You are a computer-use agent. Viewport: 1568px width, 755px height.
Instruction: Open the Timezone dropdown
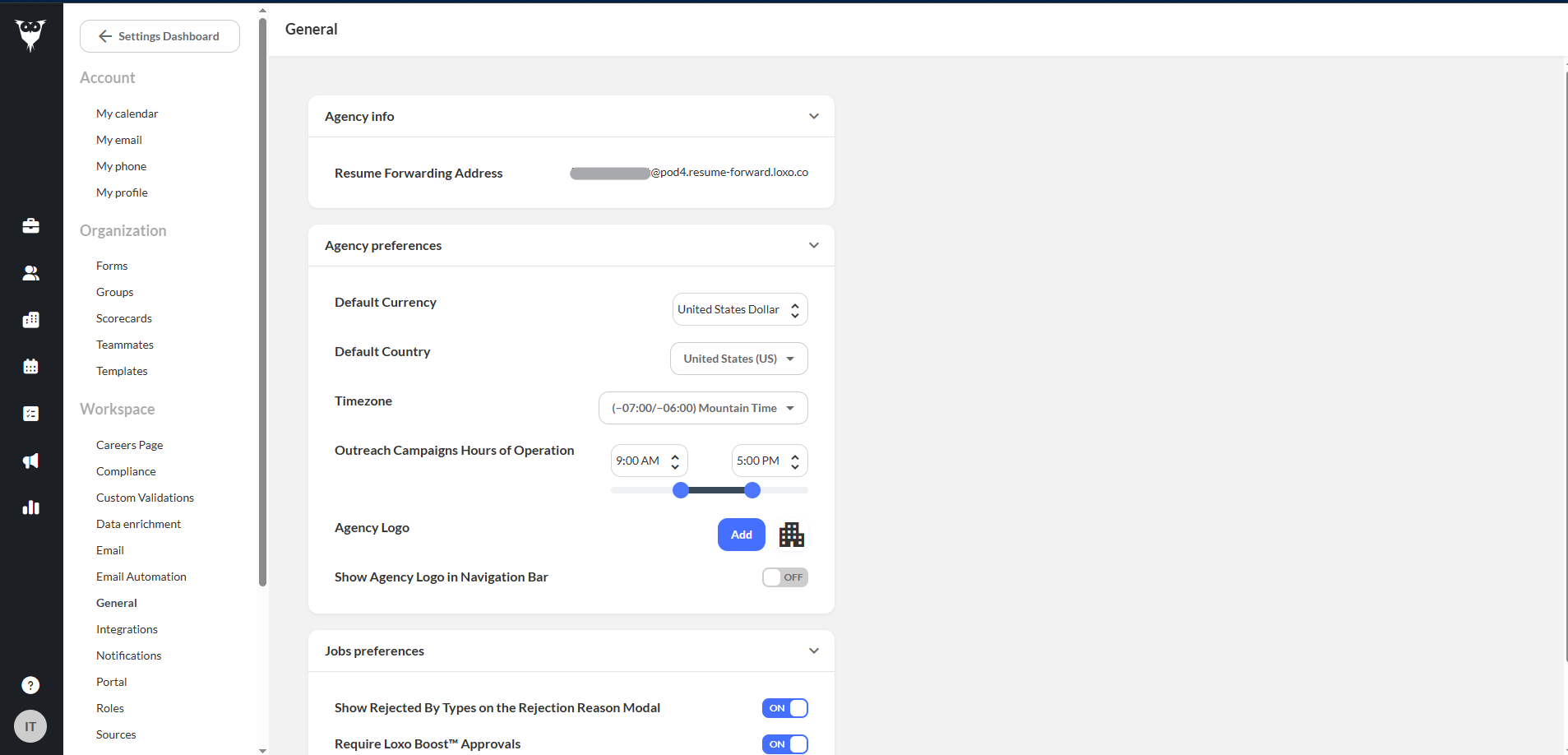coord(703,408)
